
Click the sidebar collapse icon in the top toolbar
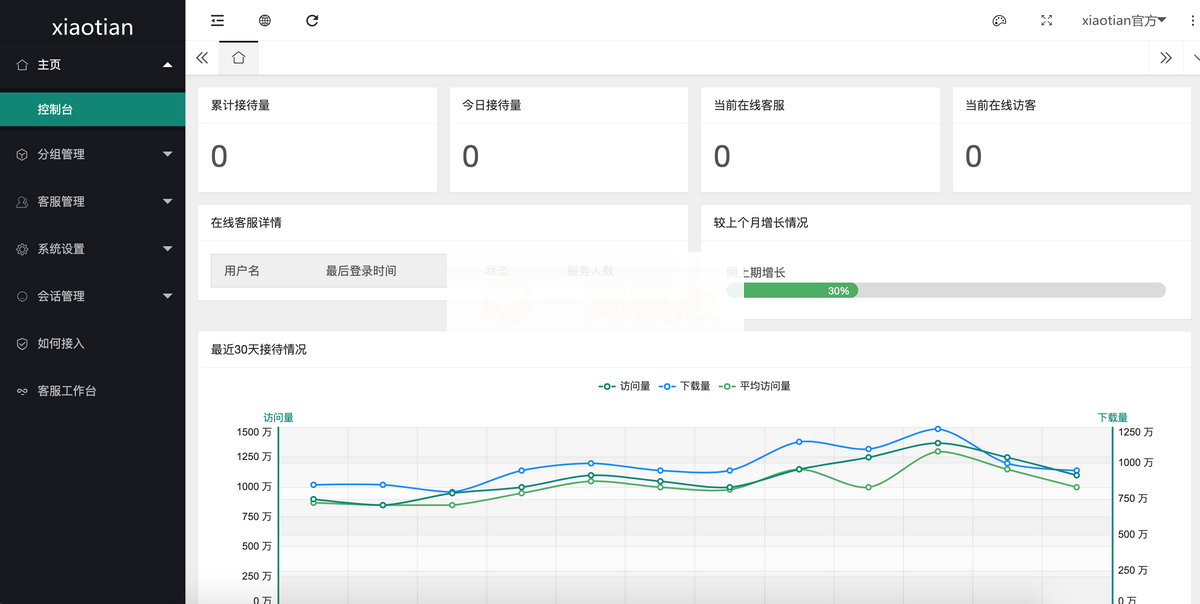pos(218,20)
